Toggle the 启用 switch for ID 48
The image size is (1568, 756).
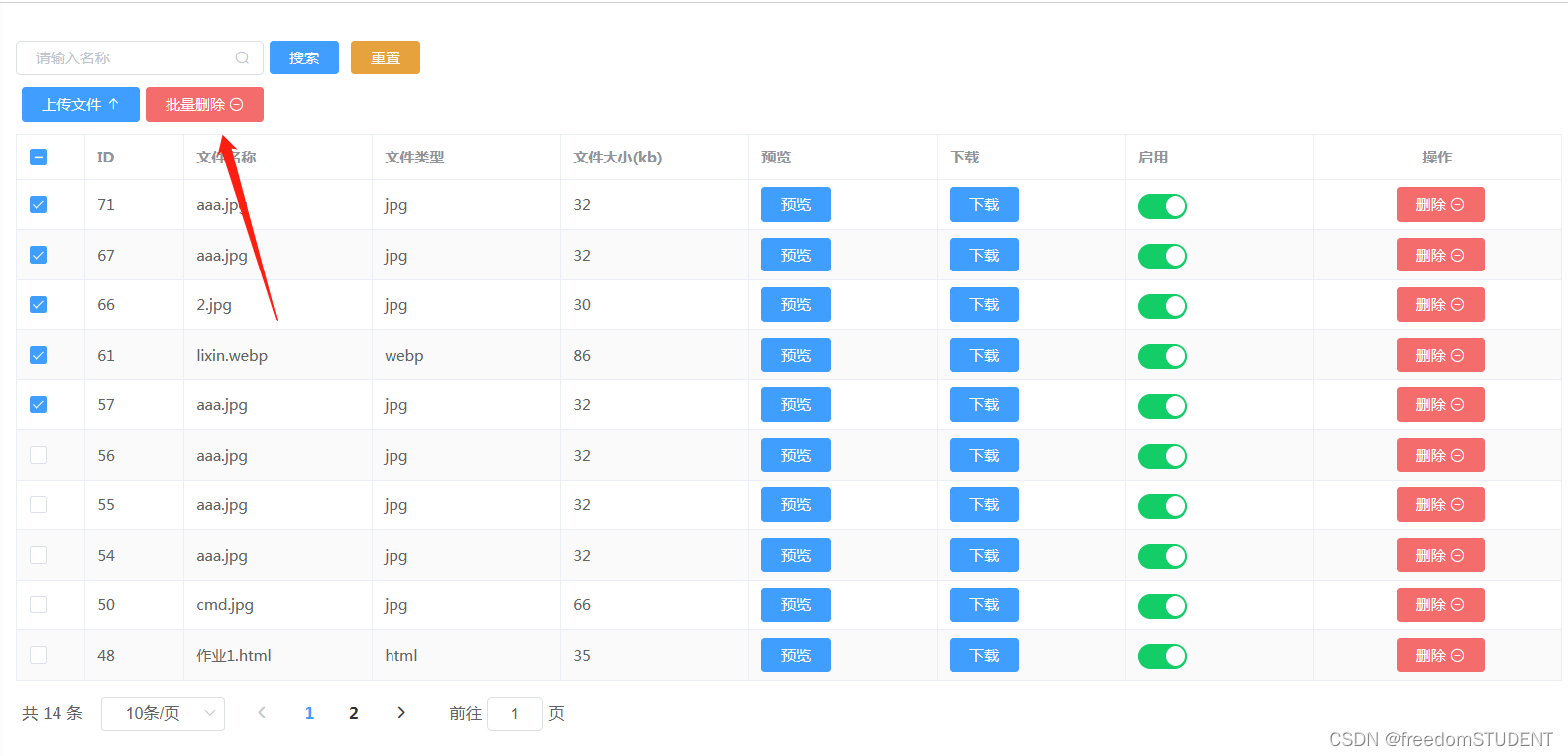(x=1163, y=656)
